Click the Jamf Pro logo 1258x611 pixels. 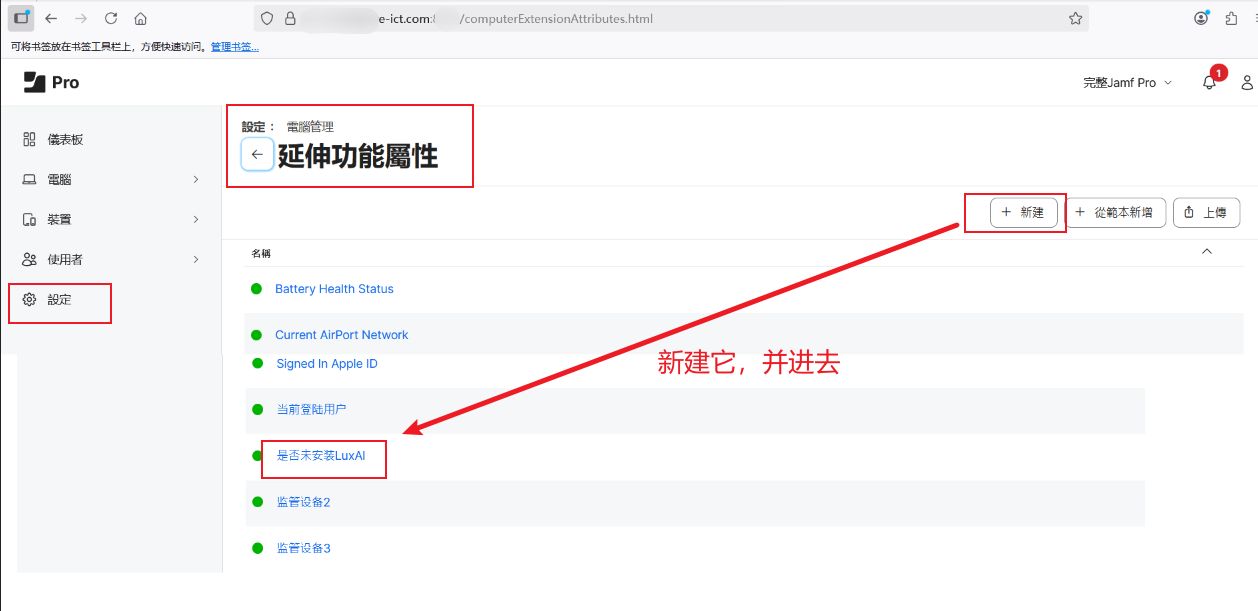pos(51,83)
